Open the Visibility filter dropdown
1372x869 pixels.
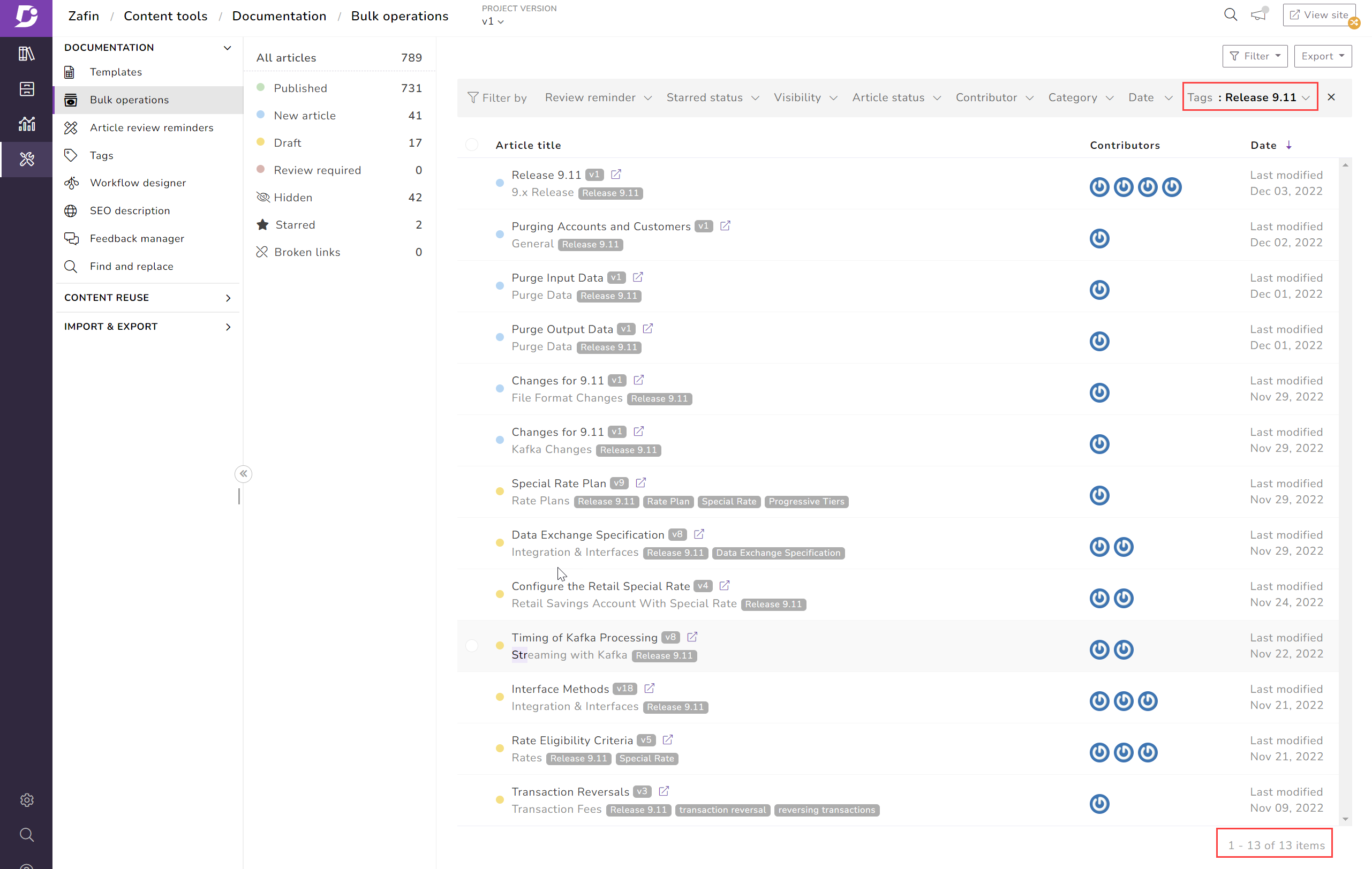805,97
